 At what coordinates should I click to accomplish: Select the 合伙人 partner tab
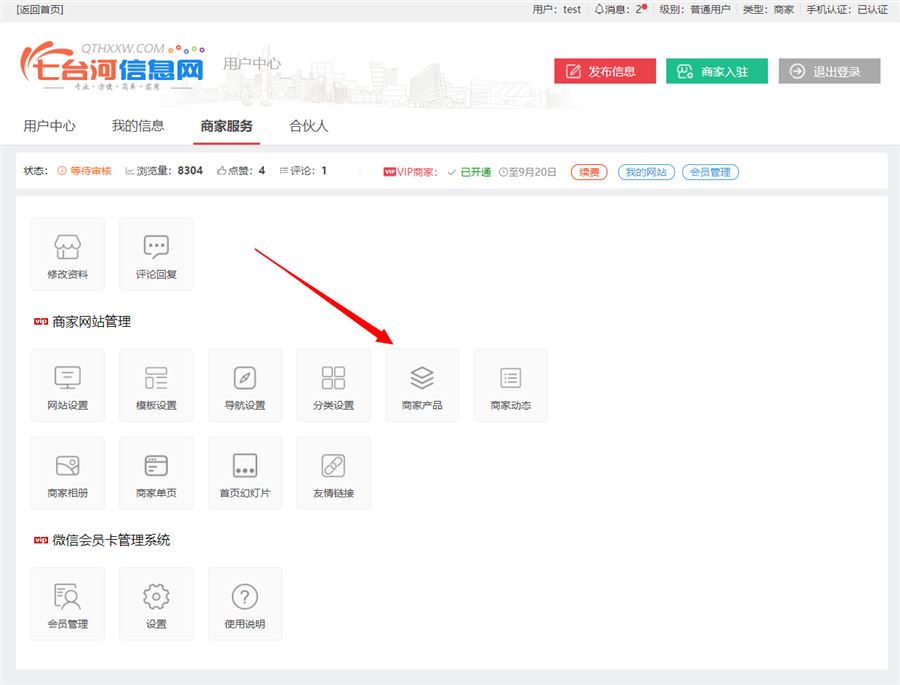[x=308, y=126]
